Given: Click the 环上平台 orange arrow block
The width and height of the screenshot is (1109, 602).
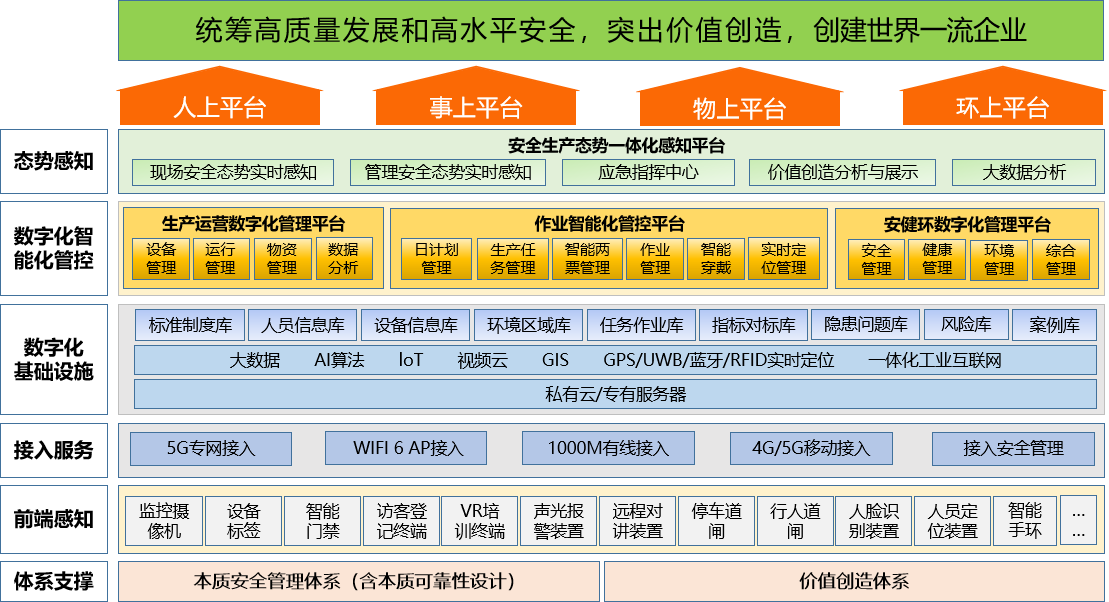Looking at the screenshot, I should 1002,105.
